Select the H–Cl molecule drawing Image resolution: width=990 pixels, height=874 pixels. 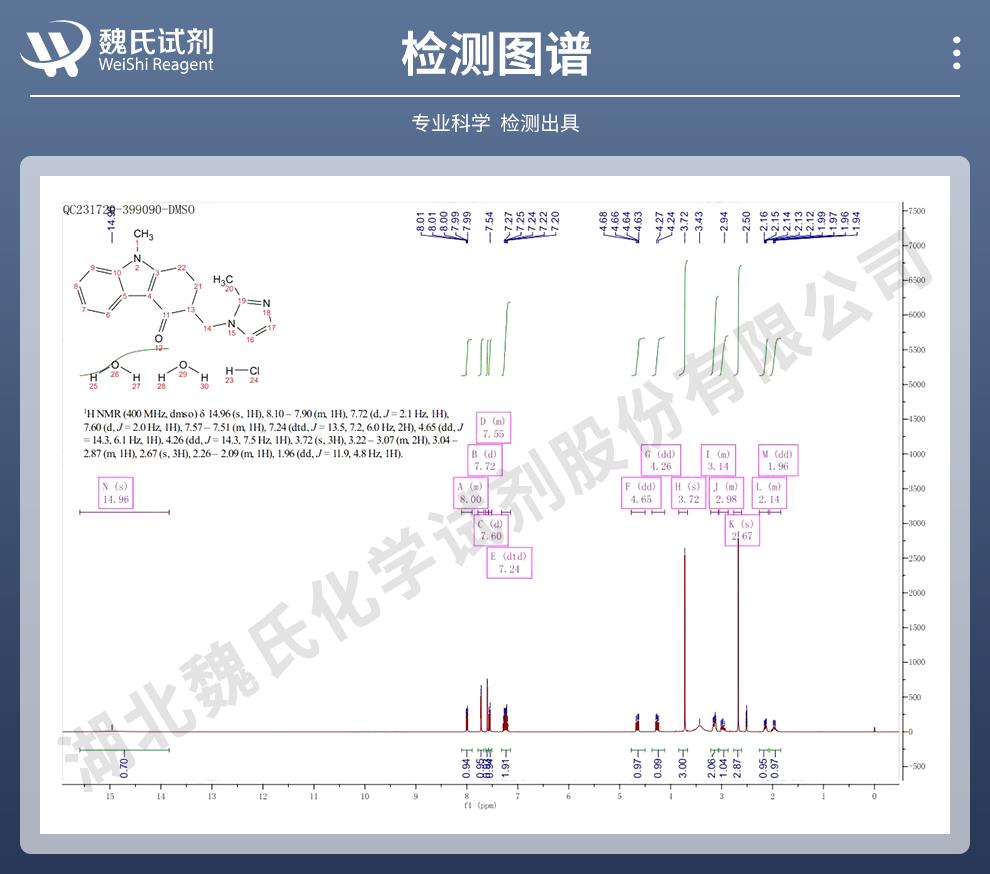pos(241,373)
